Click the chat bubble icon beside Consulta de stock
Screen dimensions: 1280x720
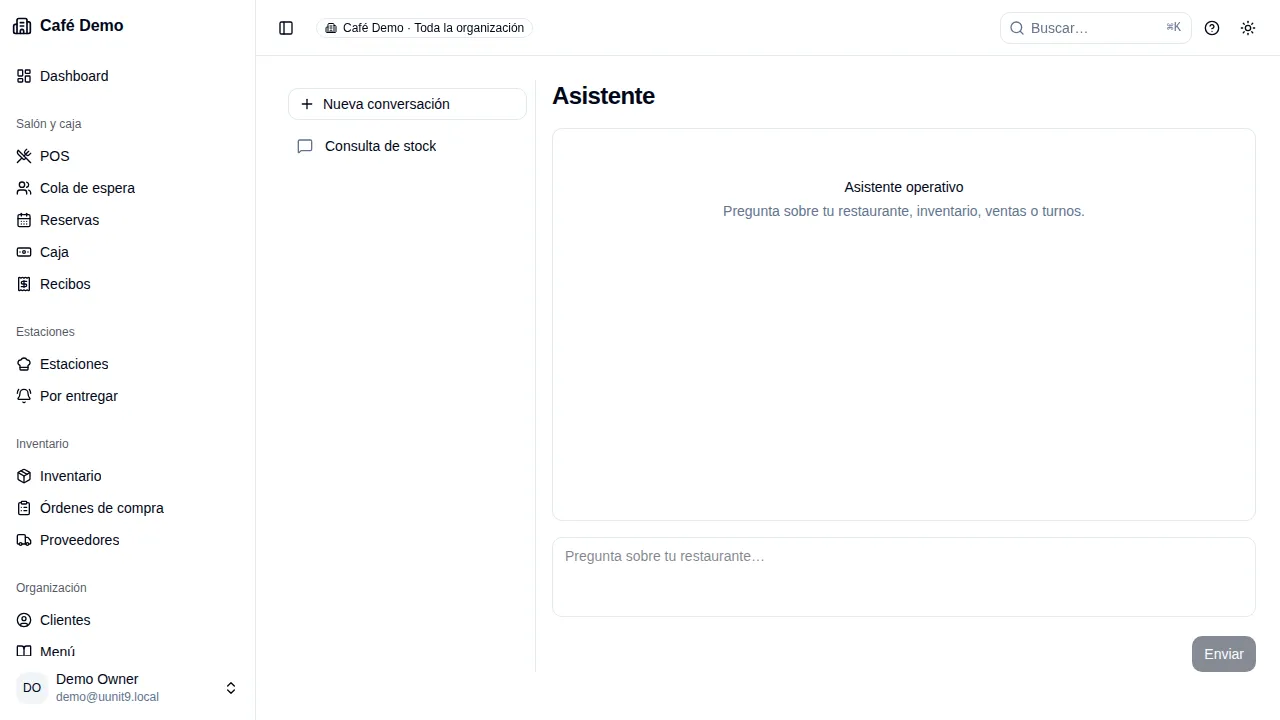305,146
